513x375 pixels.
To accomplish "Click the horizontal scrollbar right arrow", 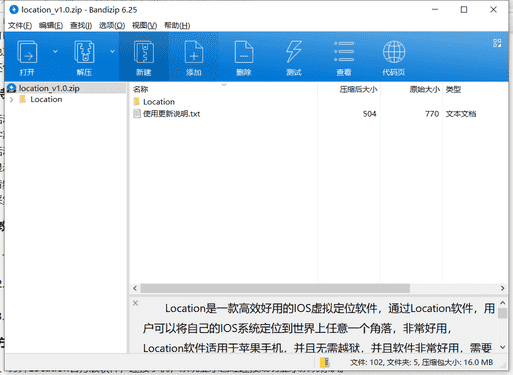I will (x=502, y=288).
